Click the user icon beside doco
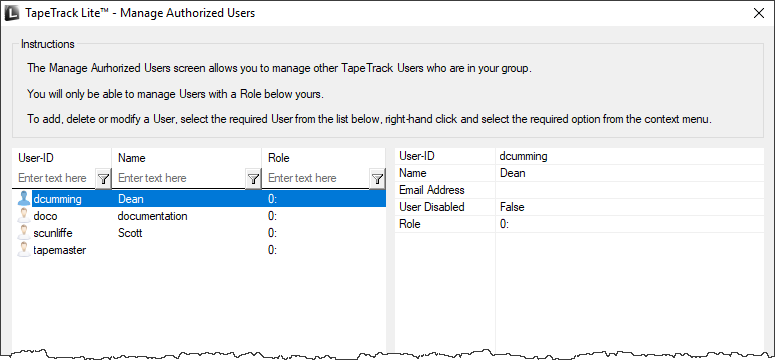Viewport: 775px width, 360px height. pos(24,216)
